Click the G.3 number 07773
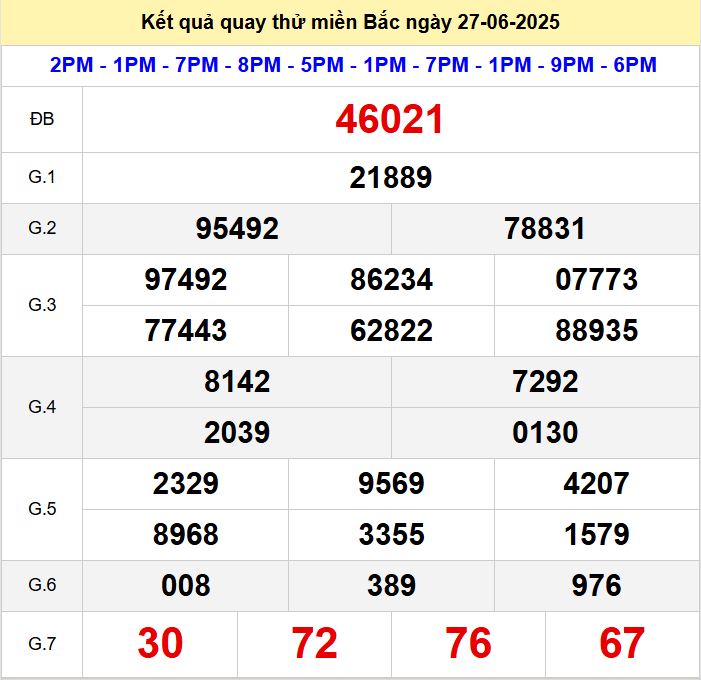Viewport: 701px width, 680px height. (x=596, y=279)
